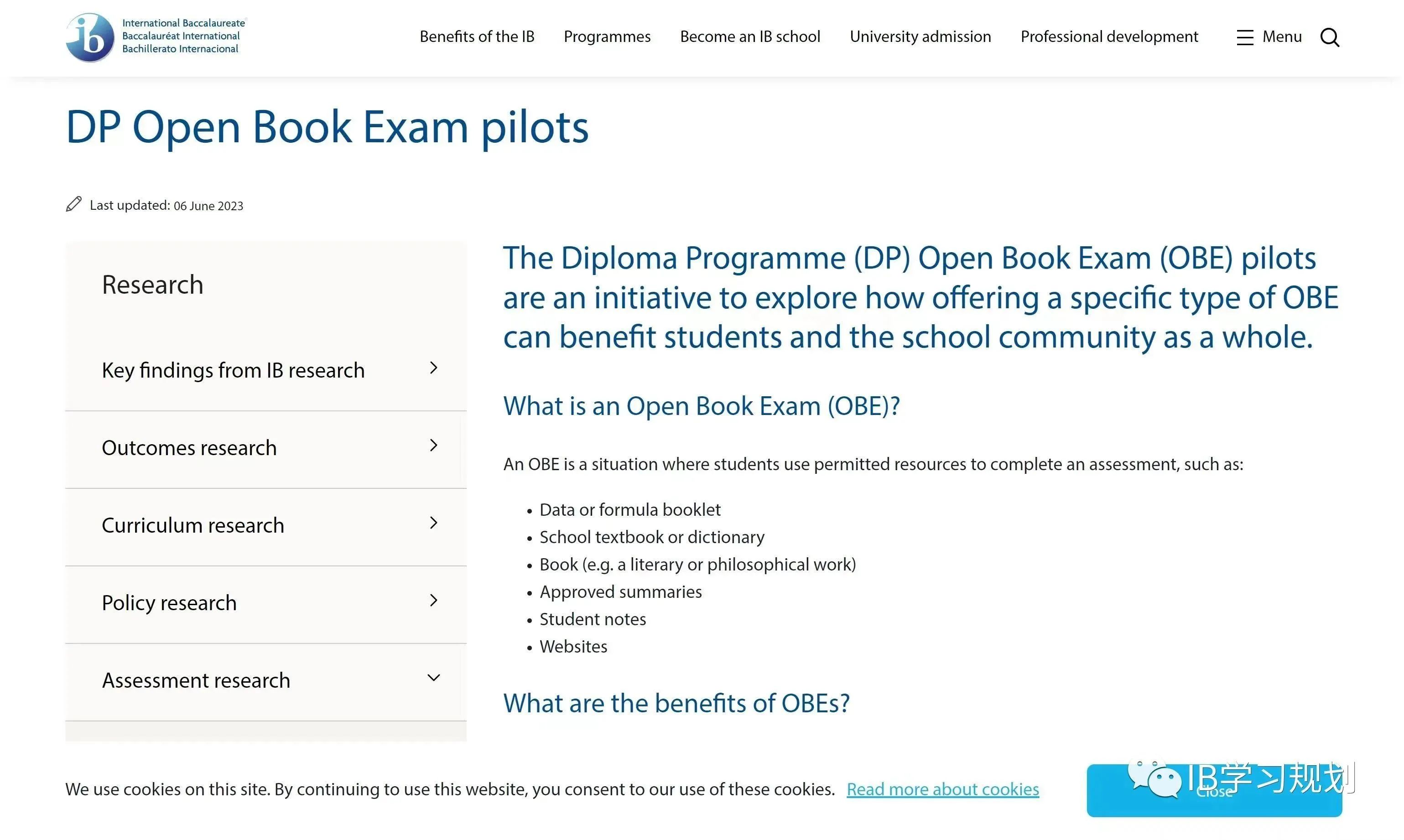The width and height of the screenshot is (1404, 840).
Task: Expand Key findings from IB research chevron
Action: [434, 368]
